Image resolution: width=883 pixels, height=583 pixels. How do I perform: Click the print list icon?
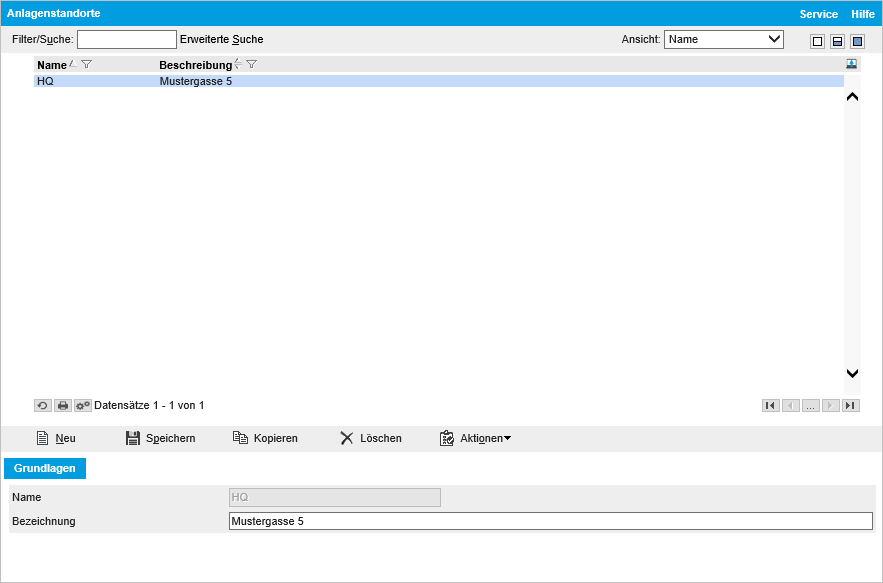[63, 405]
